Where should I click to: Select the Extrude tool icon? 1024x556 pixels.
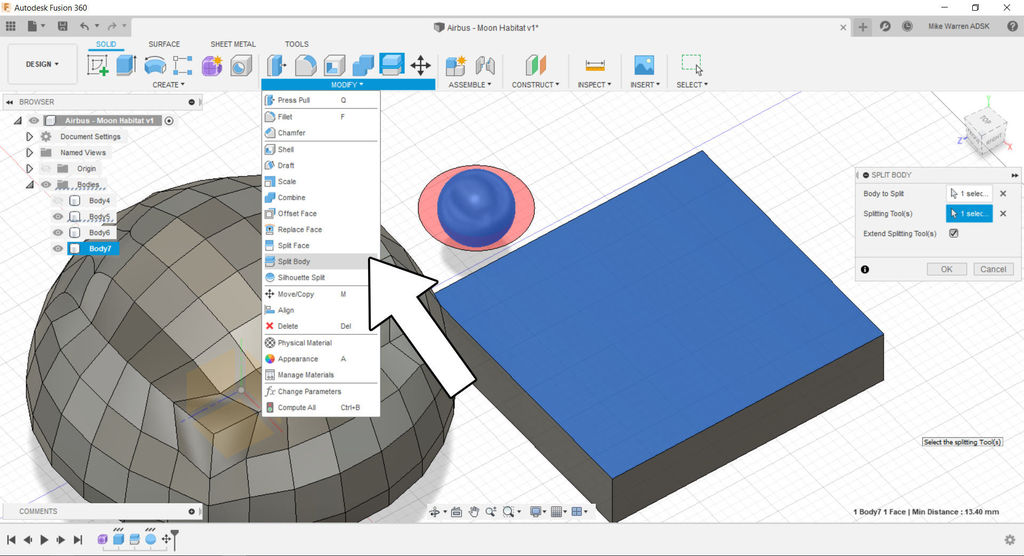pyautogui.click(x=126, y=65)
